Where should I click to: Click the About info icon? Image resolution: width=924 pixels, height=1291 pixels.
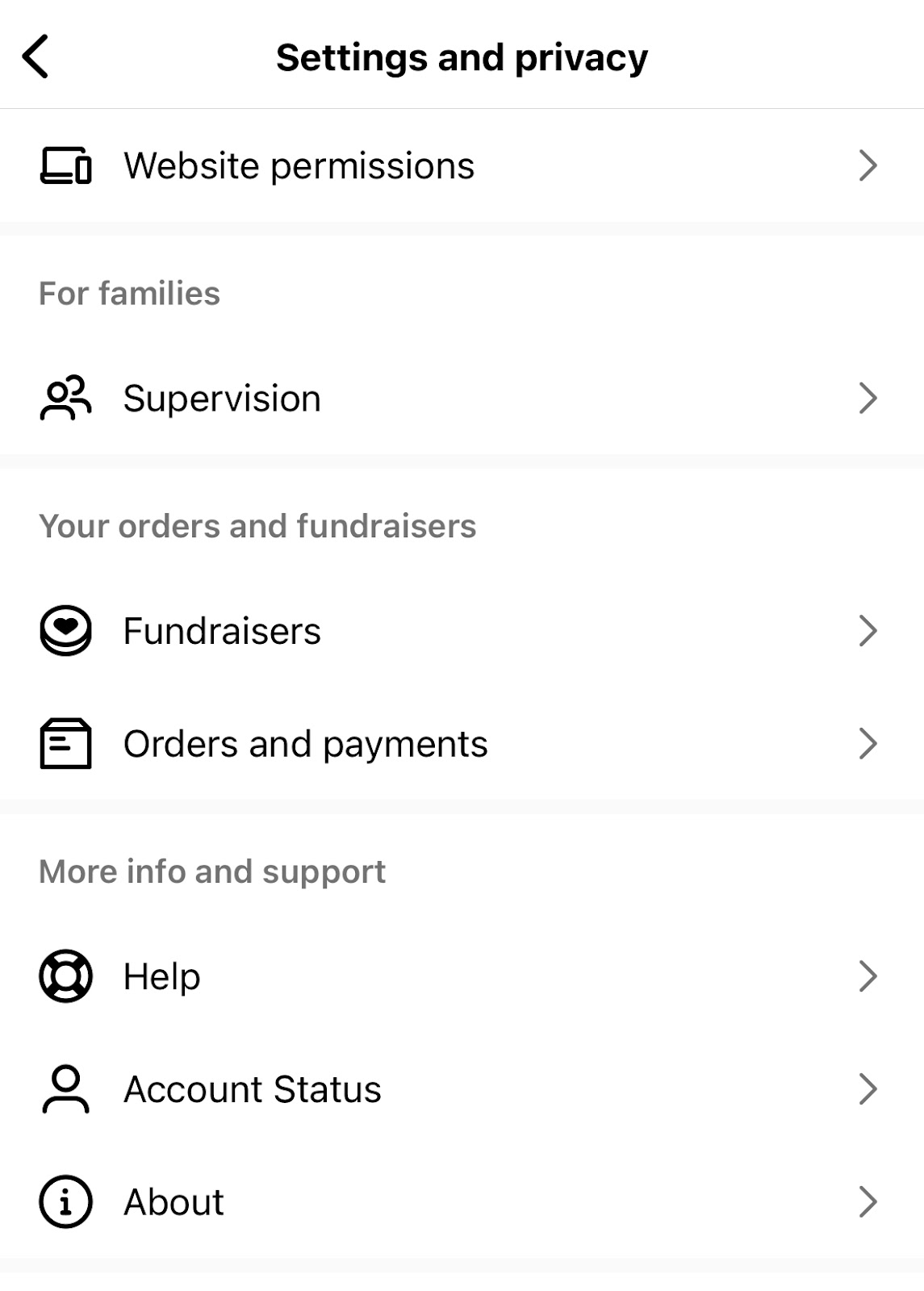(x=65, y=1201)
